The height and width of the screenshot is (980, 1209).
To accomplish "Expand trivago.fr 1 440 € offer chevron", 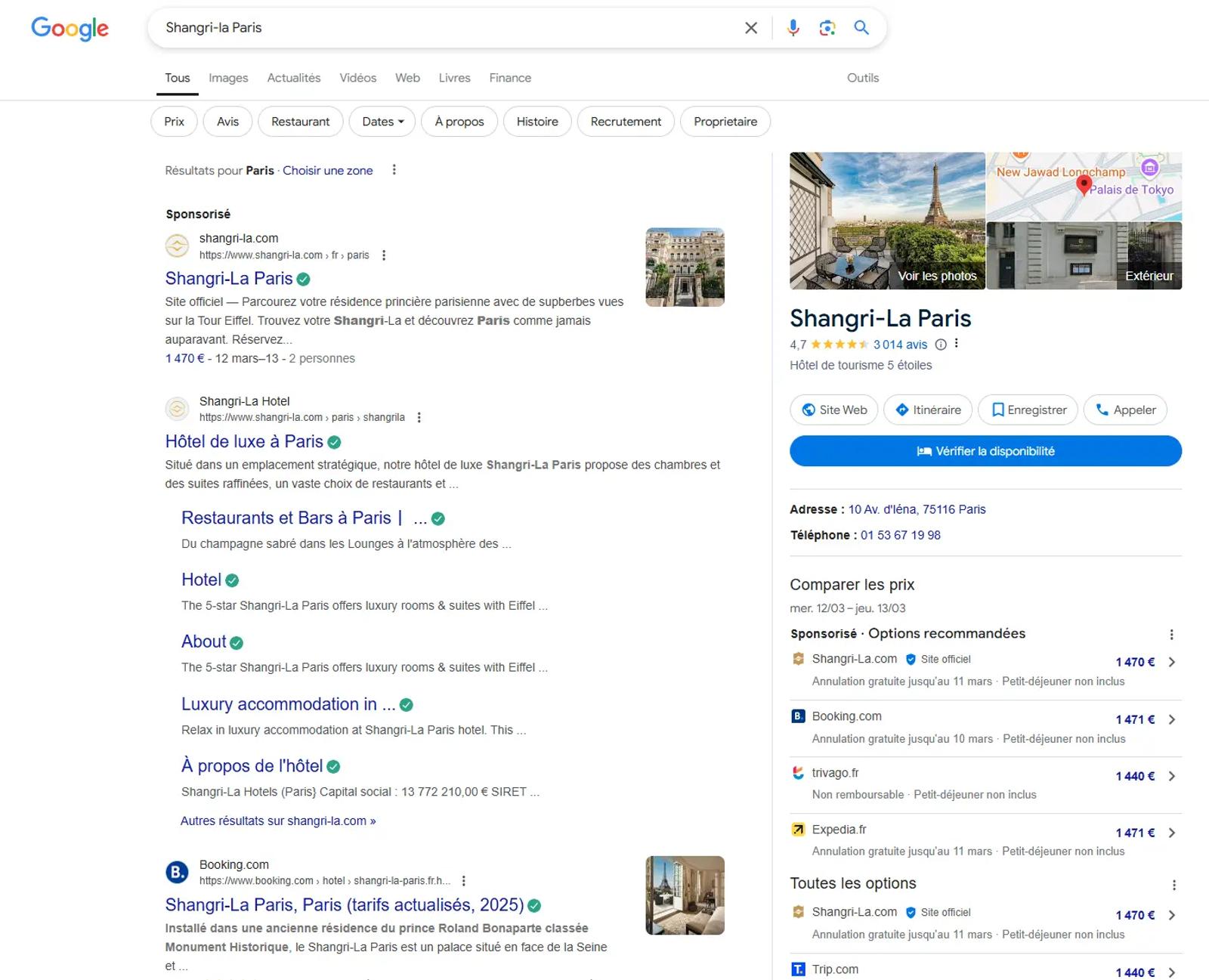I will [x=1172, y=776].
